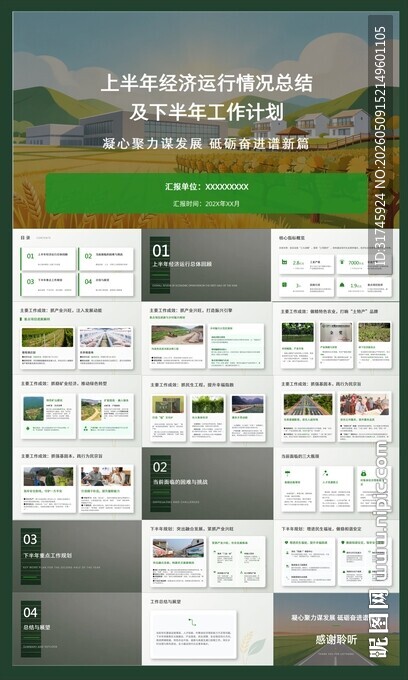Viewport: 408px width, 680px height.
Task: Click the green path icon on the 工作总结与展望 card
Action: 193,621
